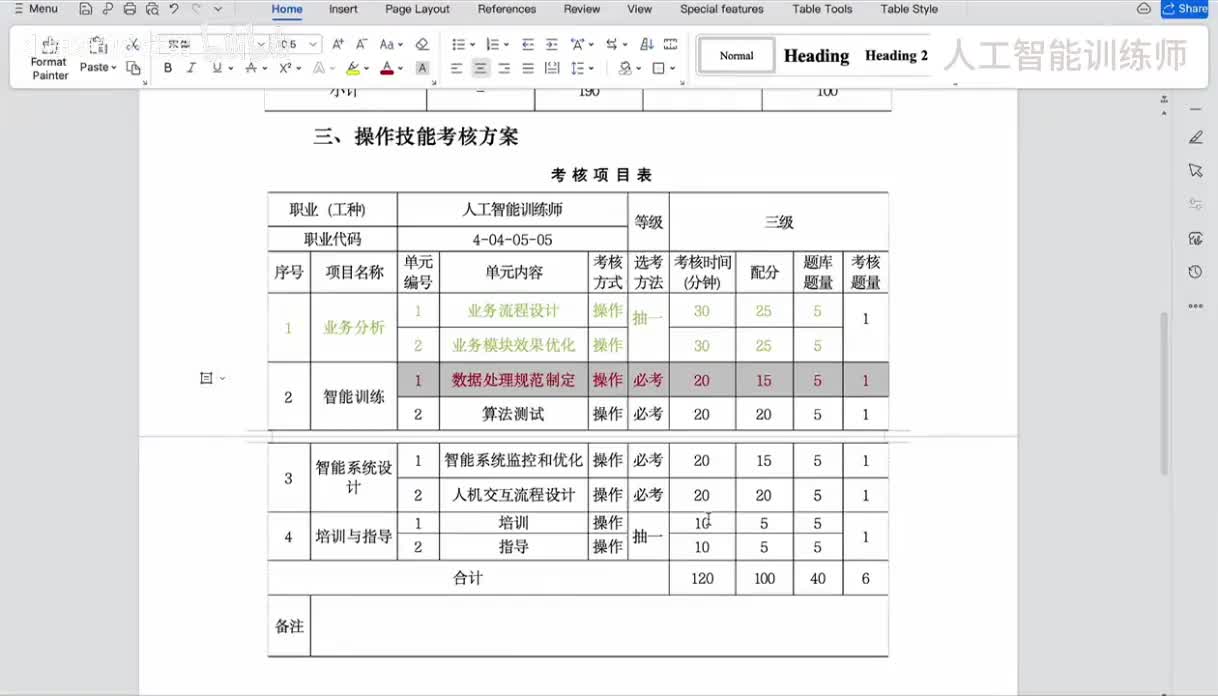The image size is (1218, 696).
Task: Click the vertical document scrollbar thumb
Action: (x=1162, y=392)
